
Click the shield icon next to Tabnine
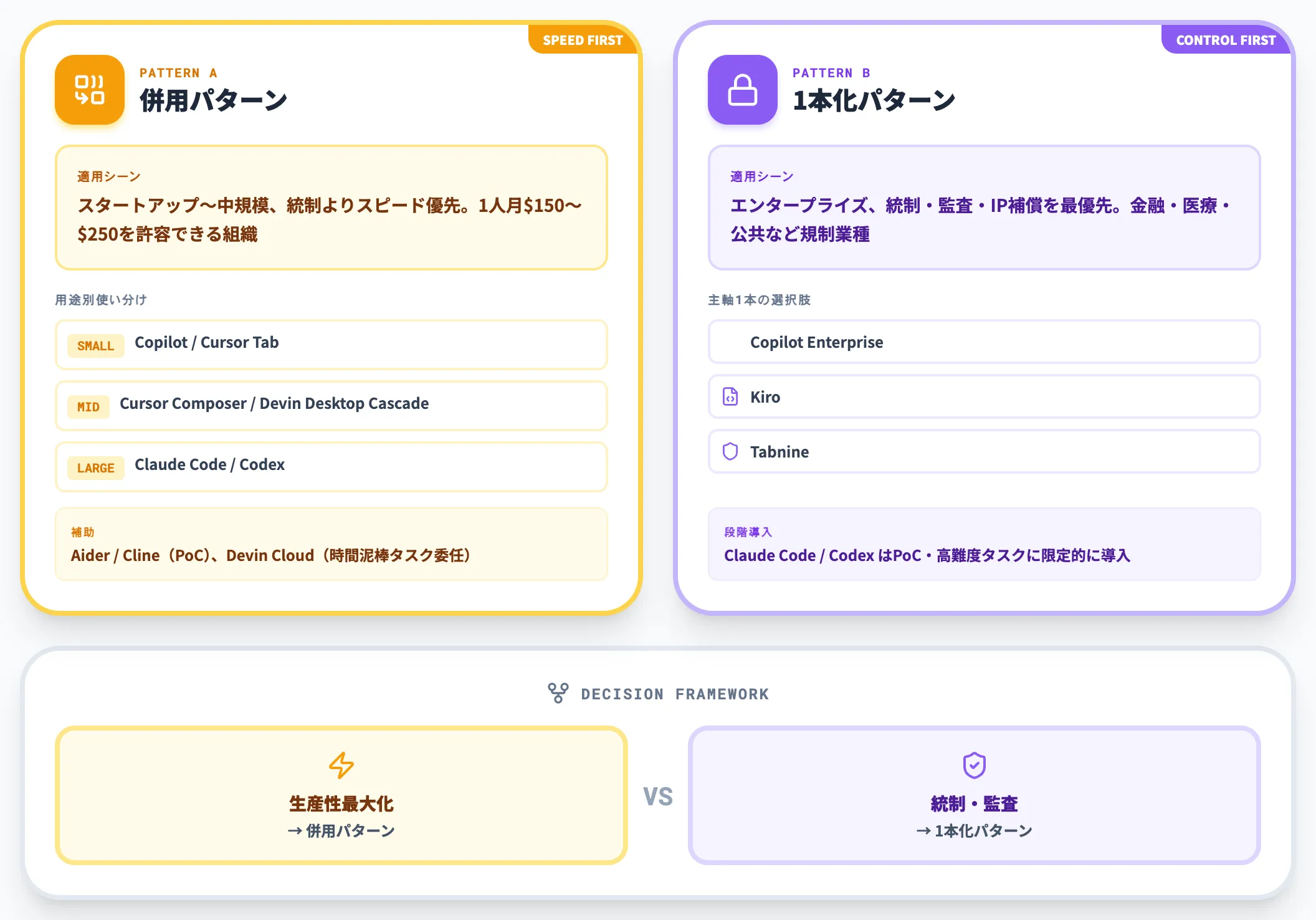[730, 451]
